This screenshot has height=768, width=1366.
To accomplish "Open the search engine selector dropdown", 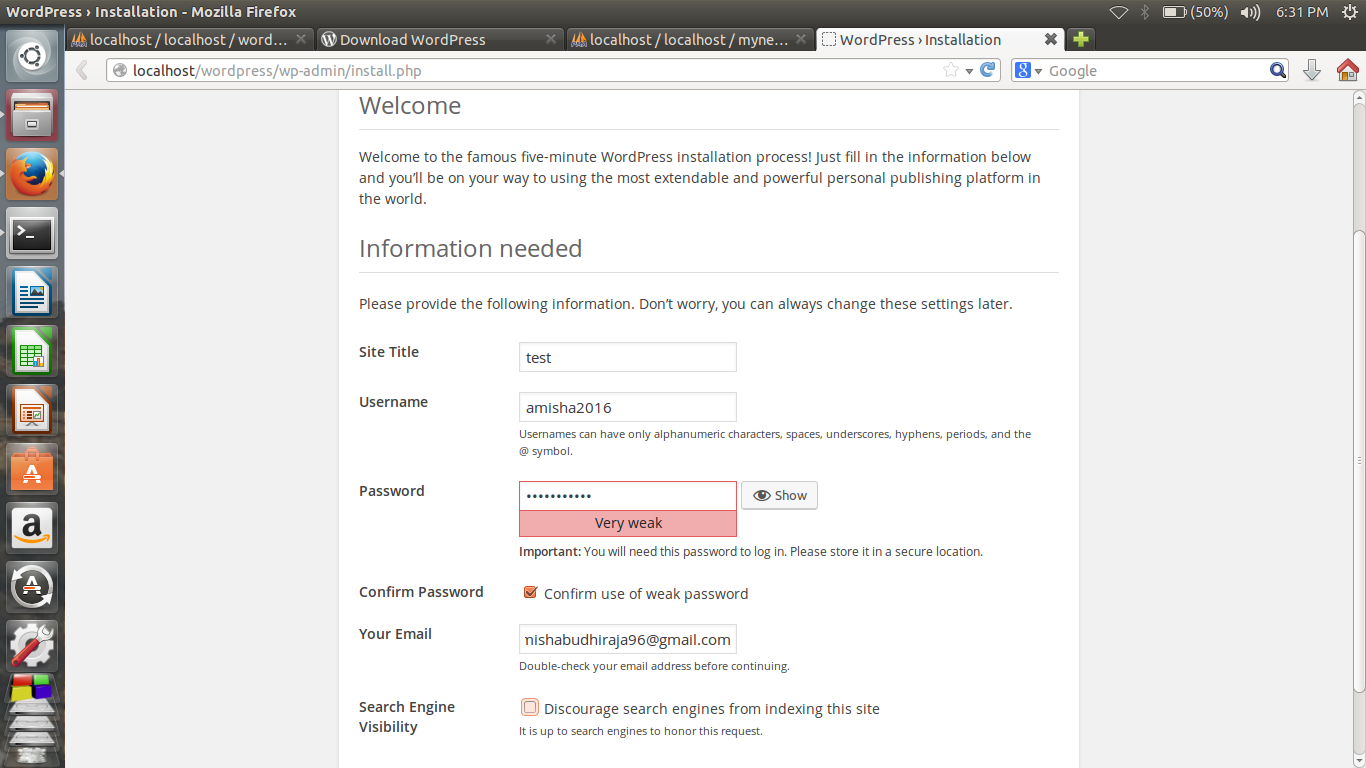I will (1028, 70).
